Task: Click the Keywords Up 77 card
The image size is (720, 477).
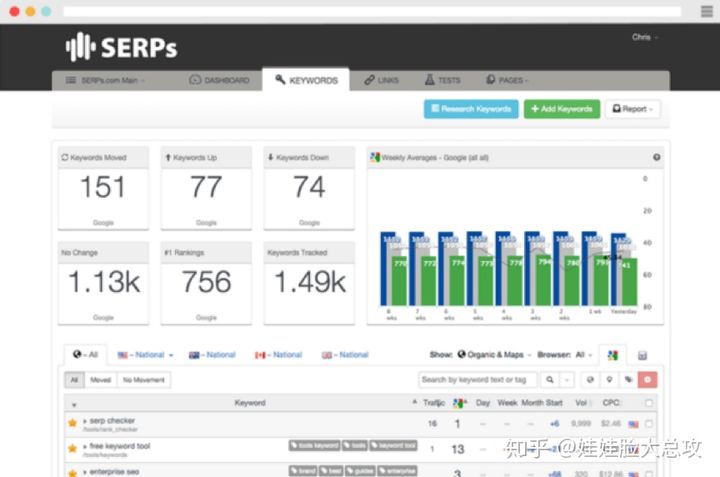Action: [206, 188]
